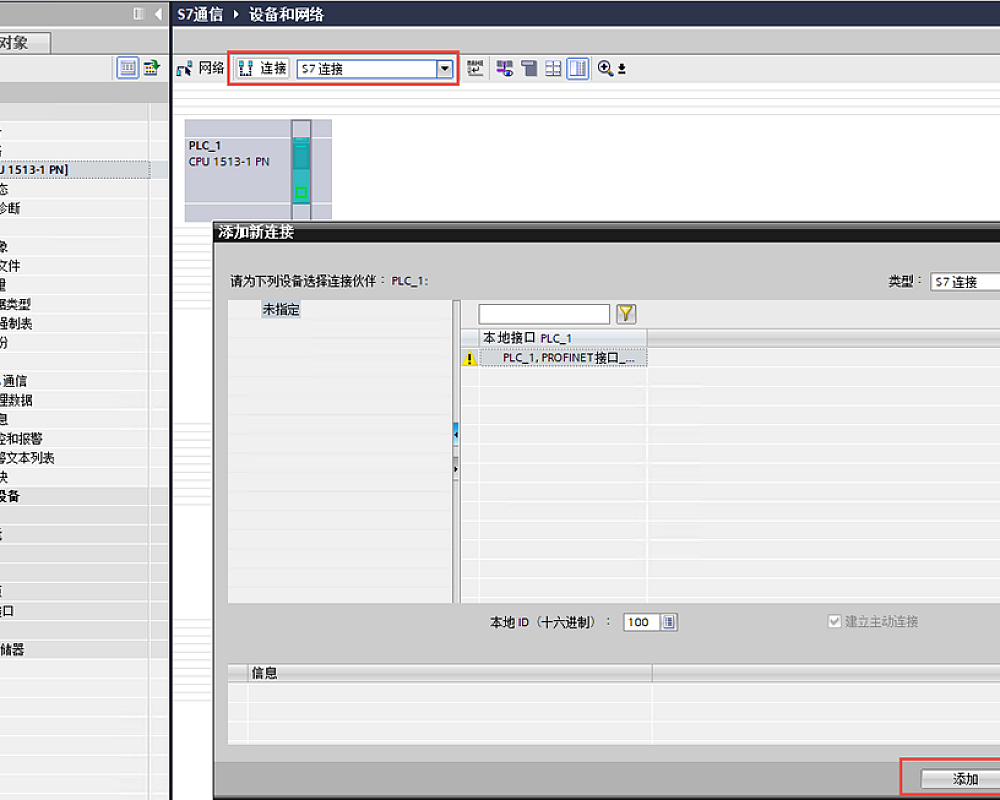
Task: Select 未指定 (Unspecified) partner in list
Action: [281, 310]
